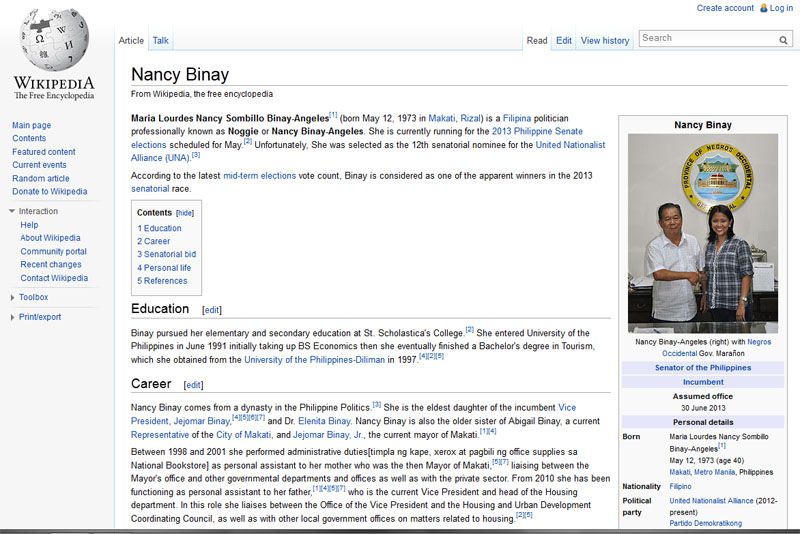
Task: Open the Elenita Binay link
Action: pyautogui.click(x=324, y=421)
